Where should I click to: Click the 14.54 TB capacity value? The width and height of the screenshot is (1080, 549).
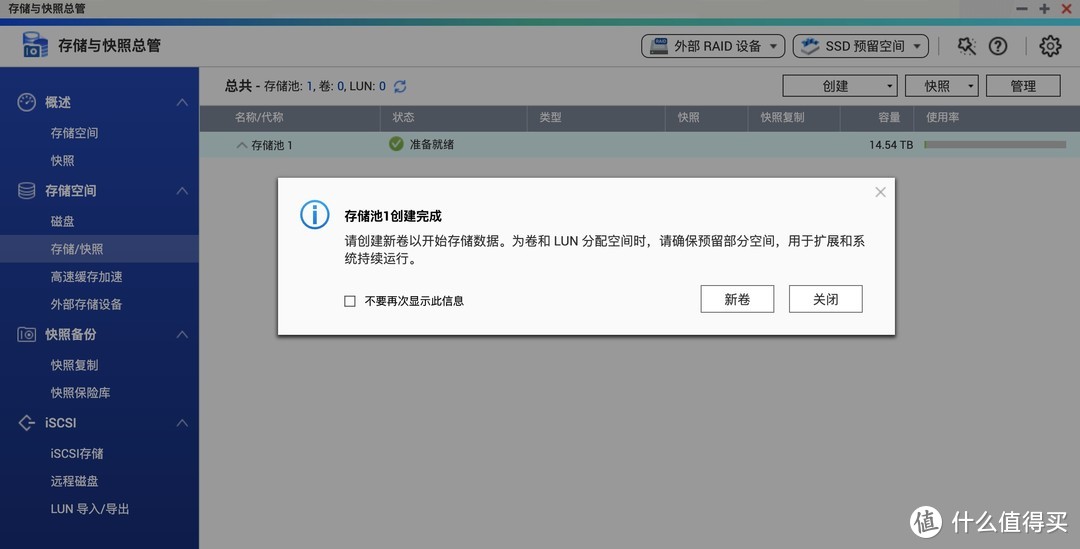pyautogui.click(x=891, y=145)
